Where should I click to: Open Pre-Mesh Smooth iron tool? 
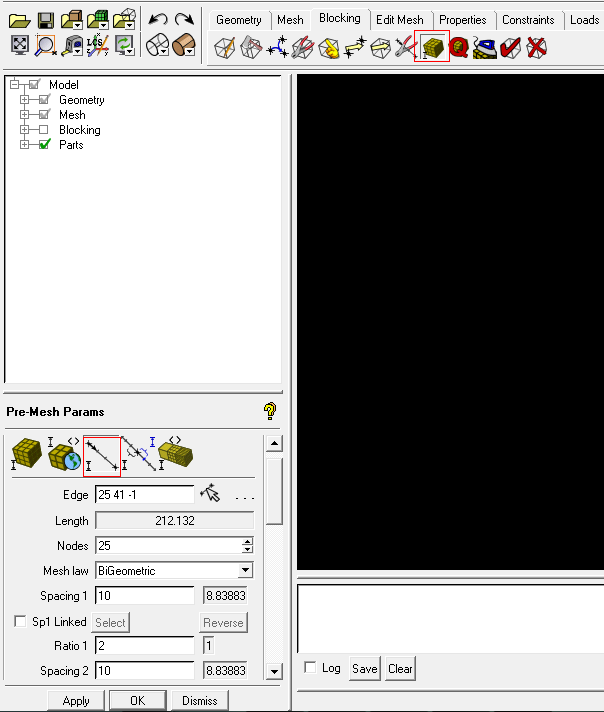[x=485, y=48]
